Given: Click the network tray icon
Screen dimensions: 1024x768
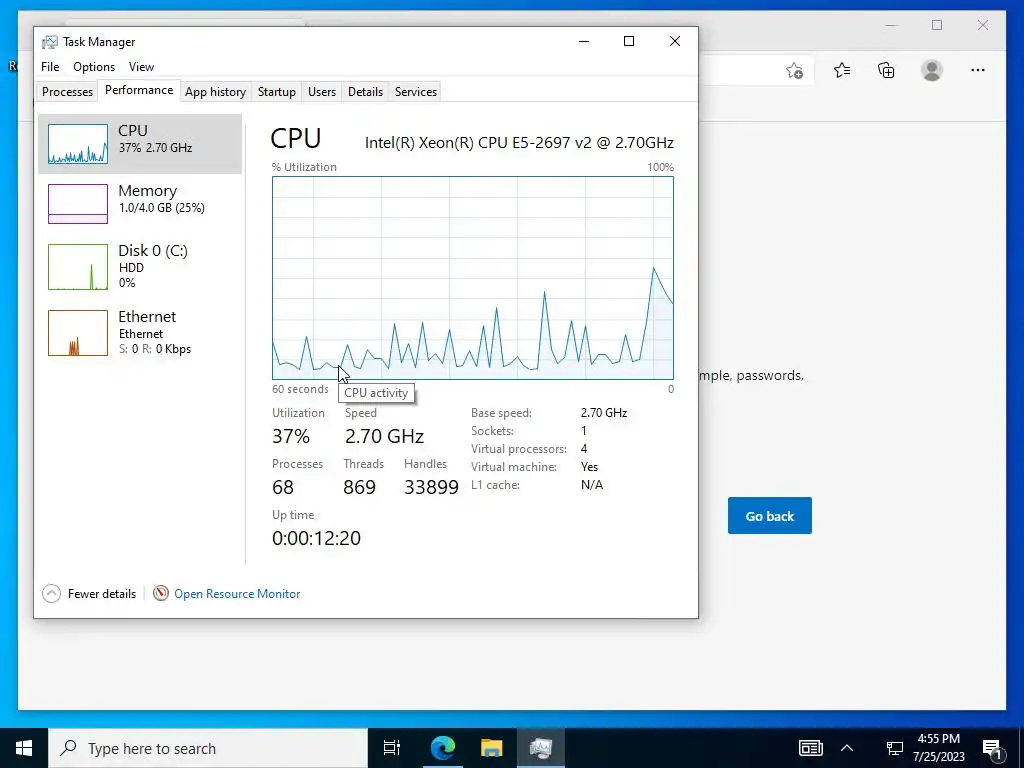Looking at the screenshot, I should coord(895,748).
